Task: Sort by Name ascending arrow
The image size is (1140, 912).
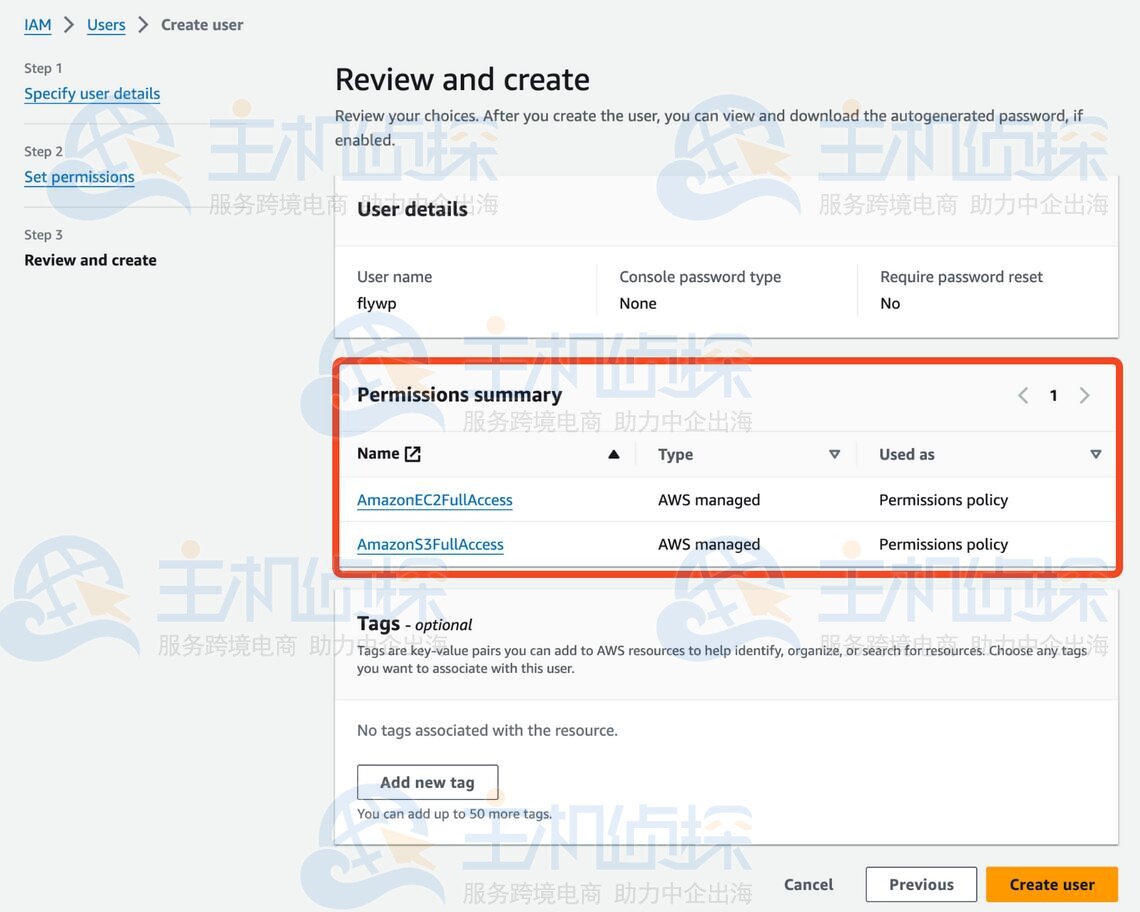Action: tap(613, 454)
